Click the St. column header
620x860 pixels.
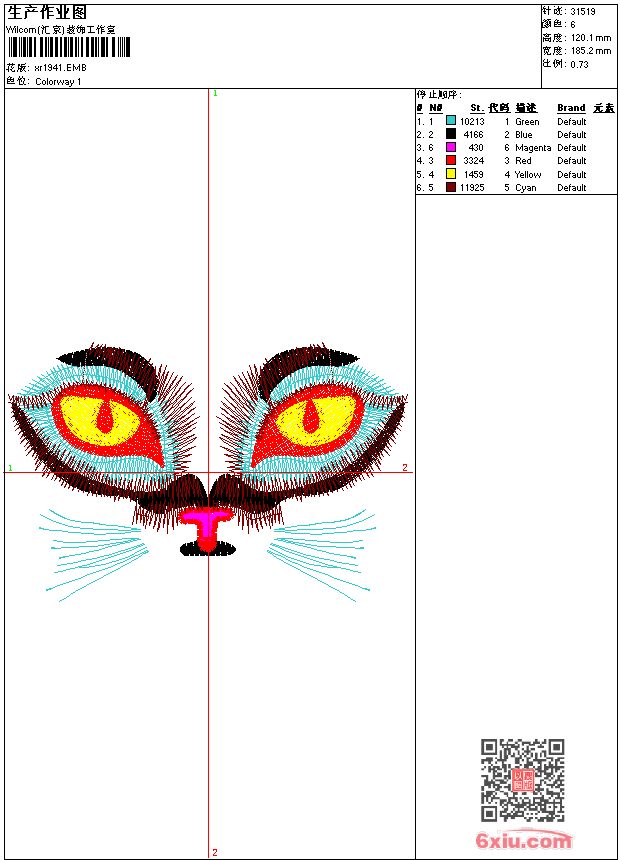coord(477,108)
